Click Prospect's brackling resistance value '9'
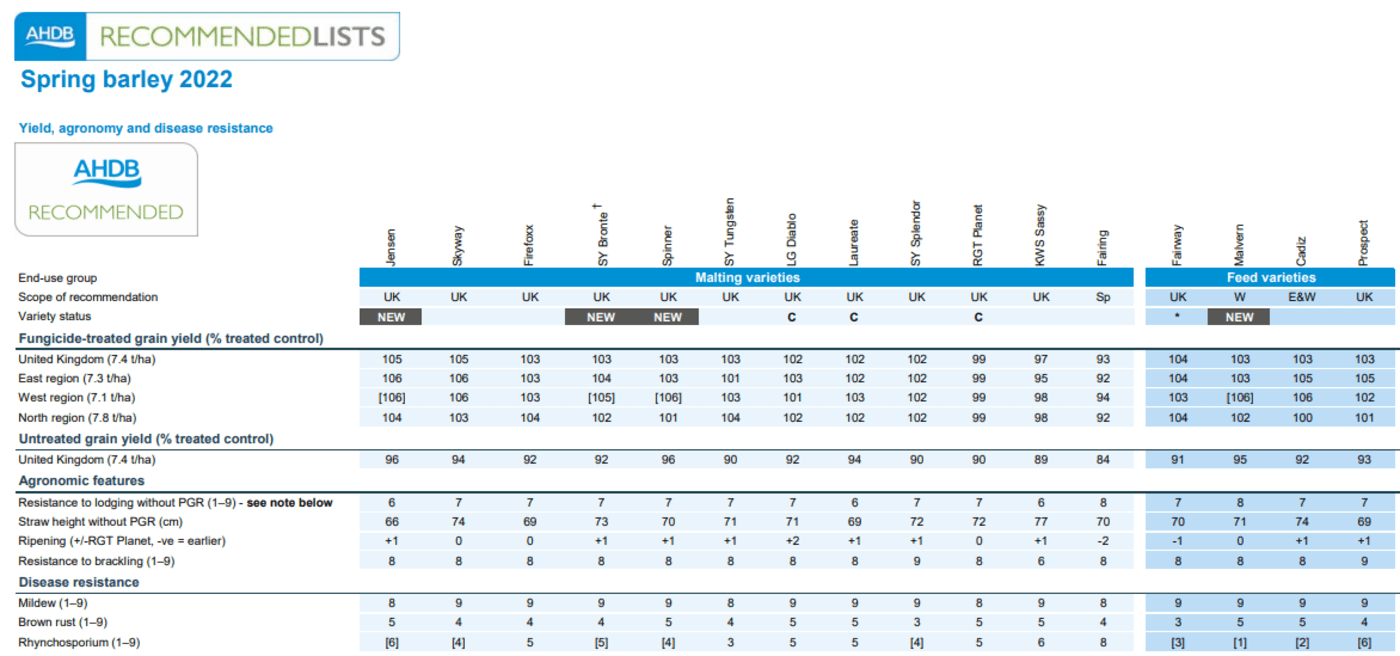 tap(1365, 561)
